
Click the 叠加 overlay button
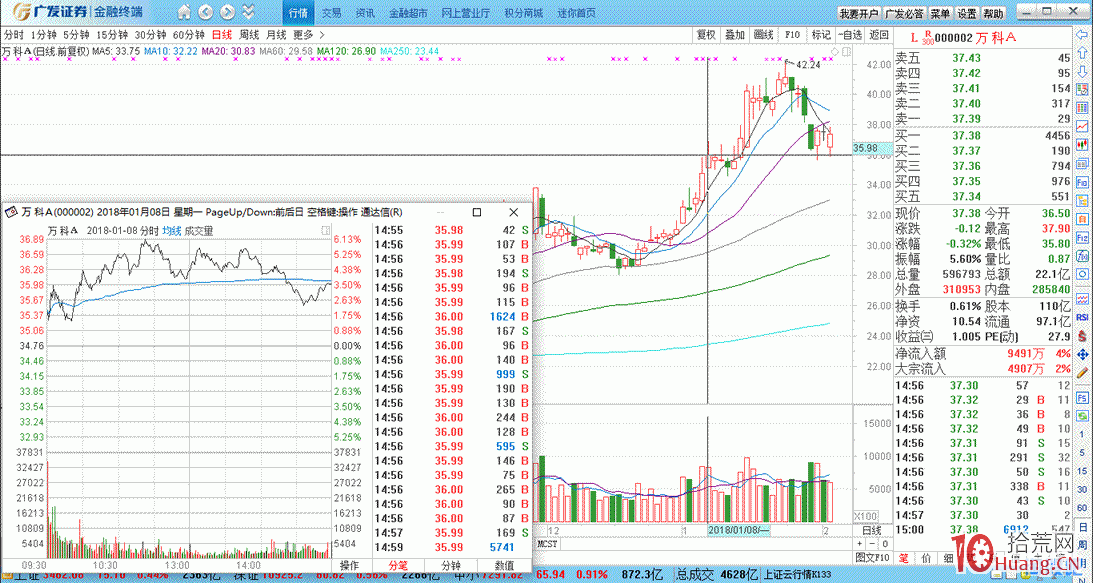point(735,35)
